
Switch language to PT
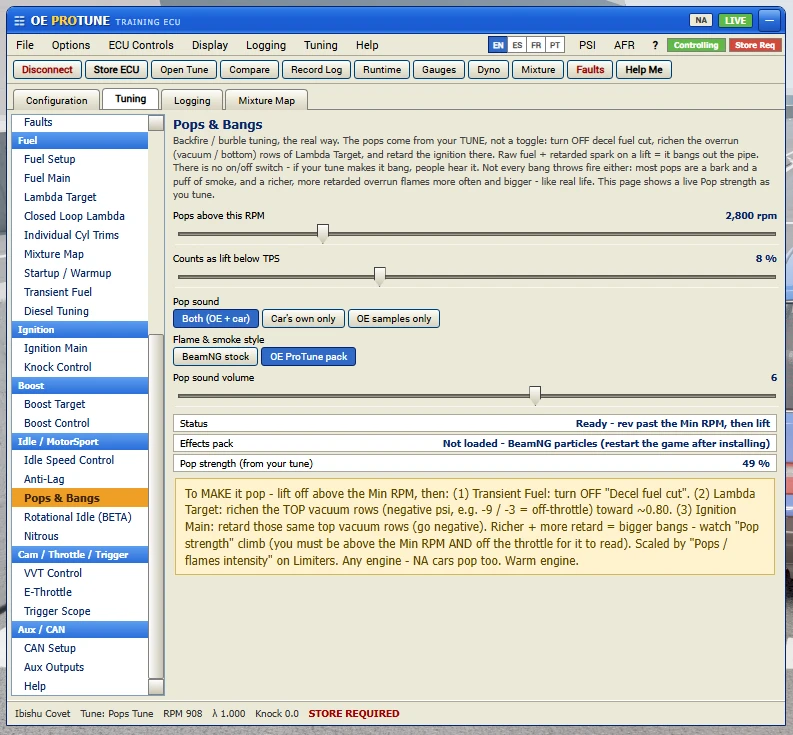pos(555,45)
